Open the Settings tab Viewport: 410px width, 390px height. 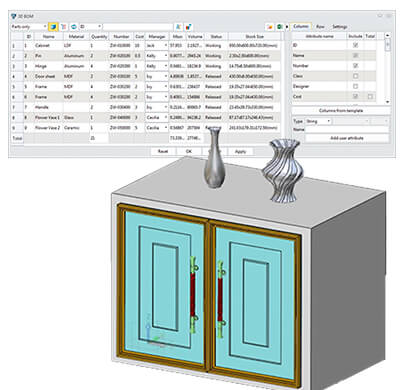pos(340,27)
